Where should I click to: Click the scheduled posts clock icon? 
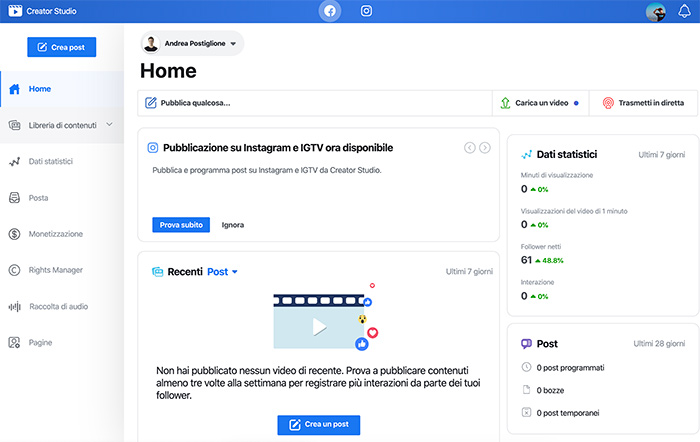click(526, 367)
